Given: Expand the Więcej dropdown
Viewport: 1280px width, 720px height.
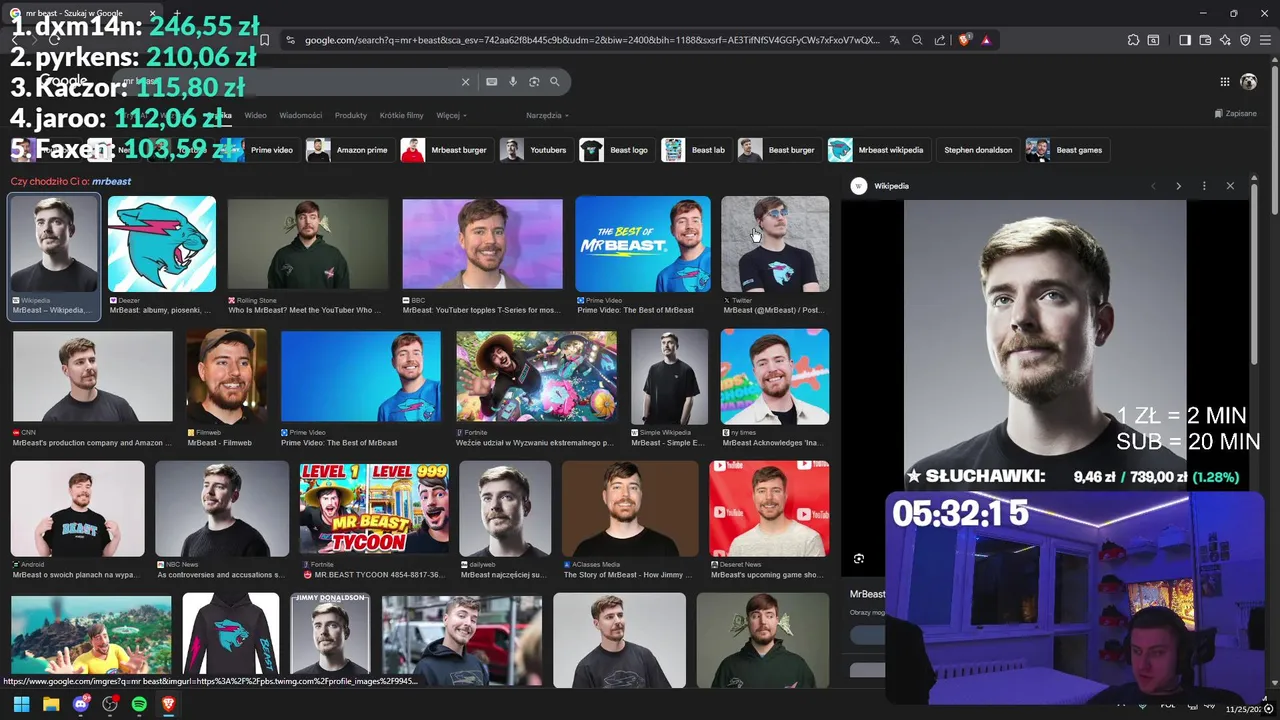Looking at the screenshot, I should [x=451, y=115].
